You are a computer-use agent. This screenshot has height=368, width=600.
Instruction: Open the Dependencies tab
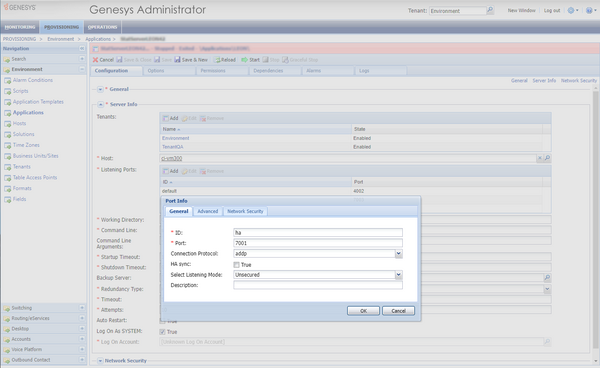(x=275, y=71)
